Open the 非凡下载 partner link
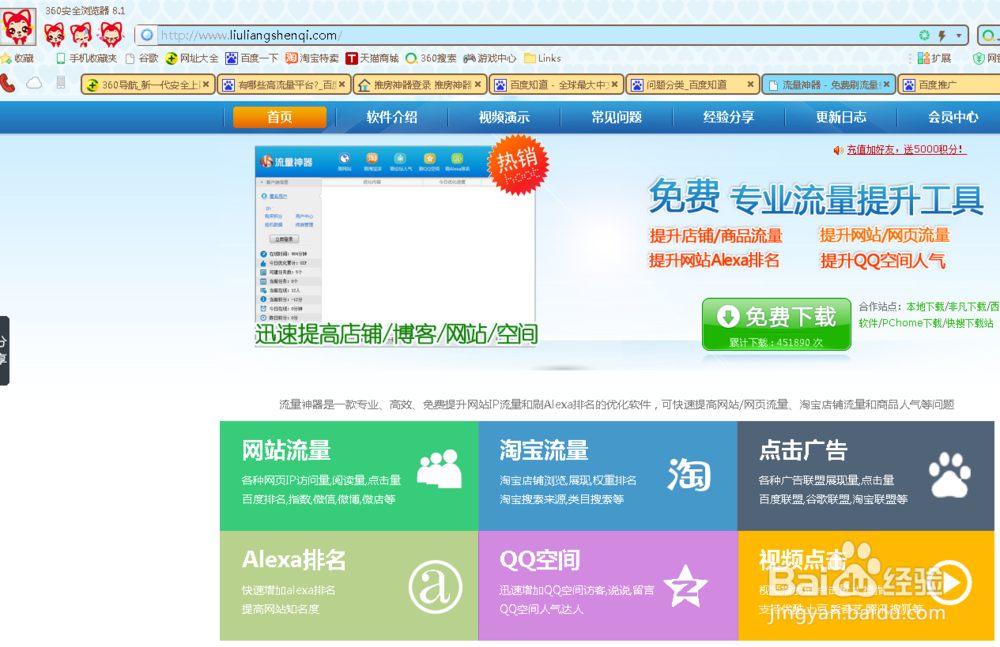Viewport: 1000px width, 647px height. pos(967,307)
